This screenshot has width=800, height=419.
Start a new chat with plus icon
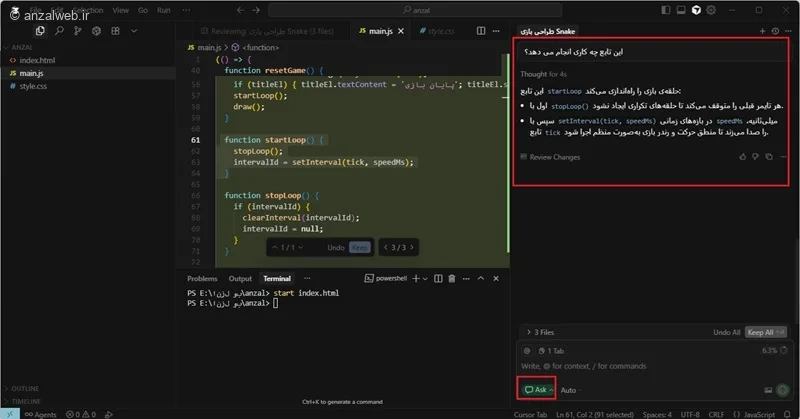[762, 31]
